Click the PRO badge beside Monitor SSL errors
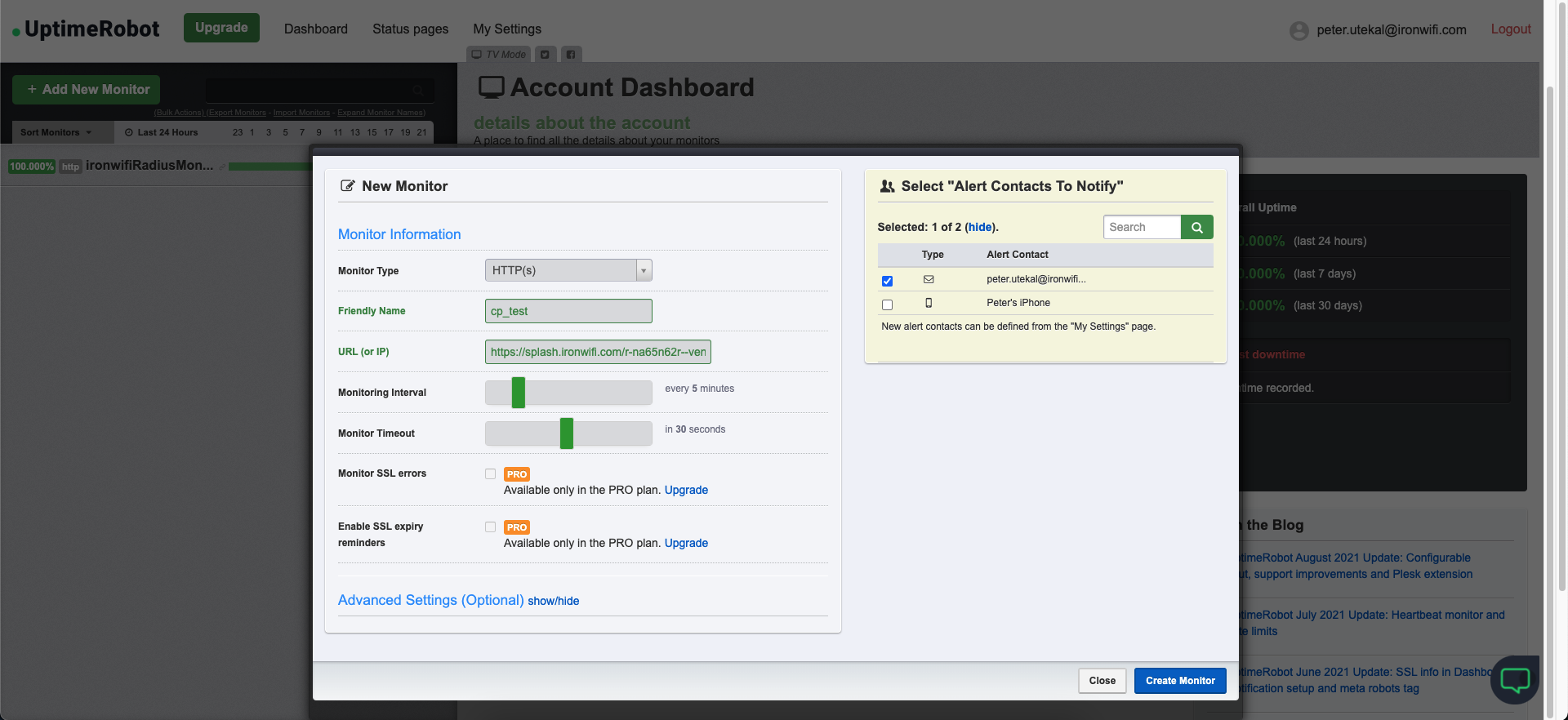 point(517,474)
